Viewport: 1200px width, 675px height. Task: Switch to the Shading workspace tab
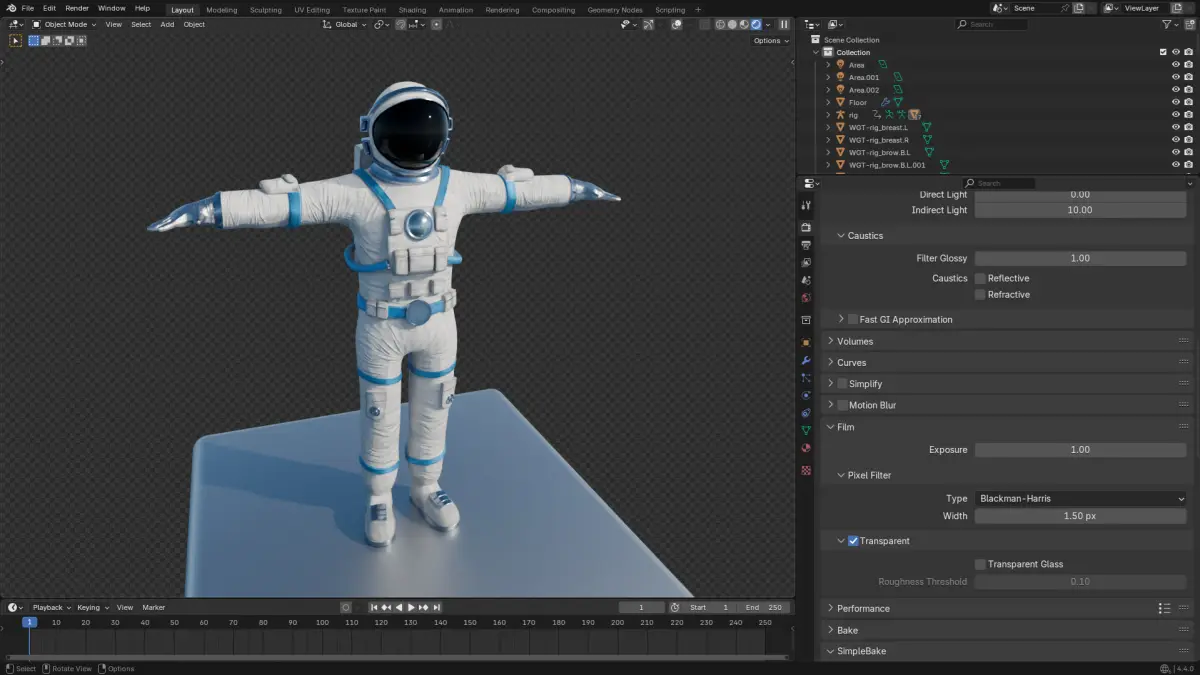[x=412, y=10]
